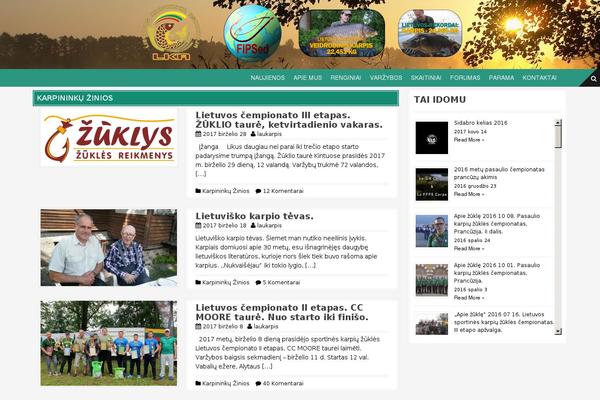Open the FIPSed globe logo
The height and width of the screenshot is (400, 600).
point(253,33)
